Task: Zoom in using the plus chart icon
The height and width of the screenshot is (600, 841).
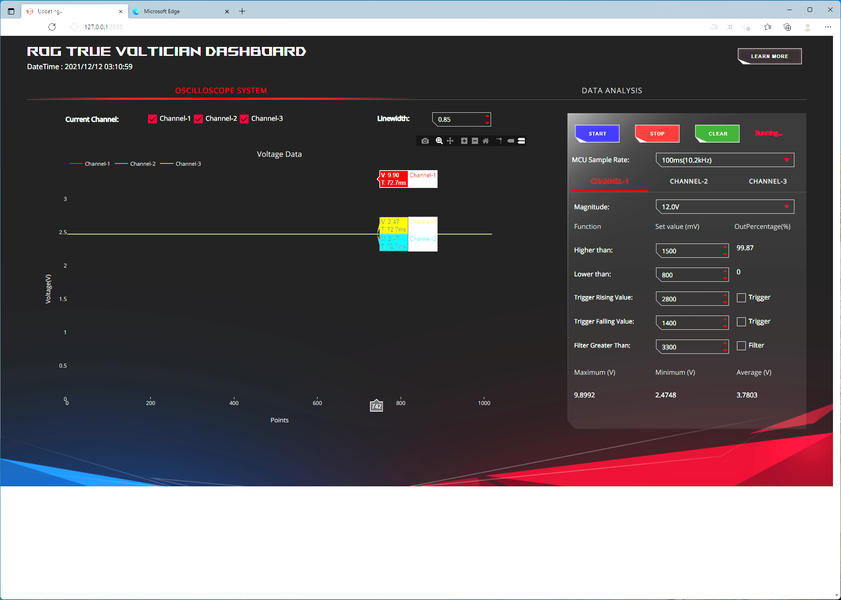Action: (x=464, y=141)
